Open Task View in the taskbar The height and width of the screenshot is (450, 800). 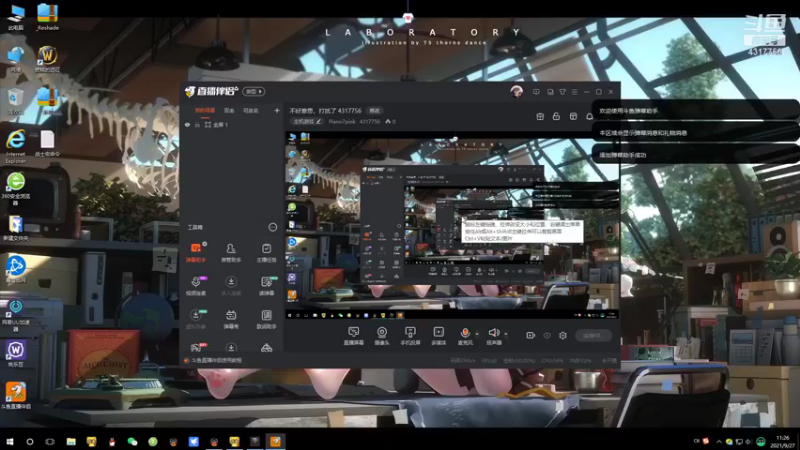50,441
